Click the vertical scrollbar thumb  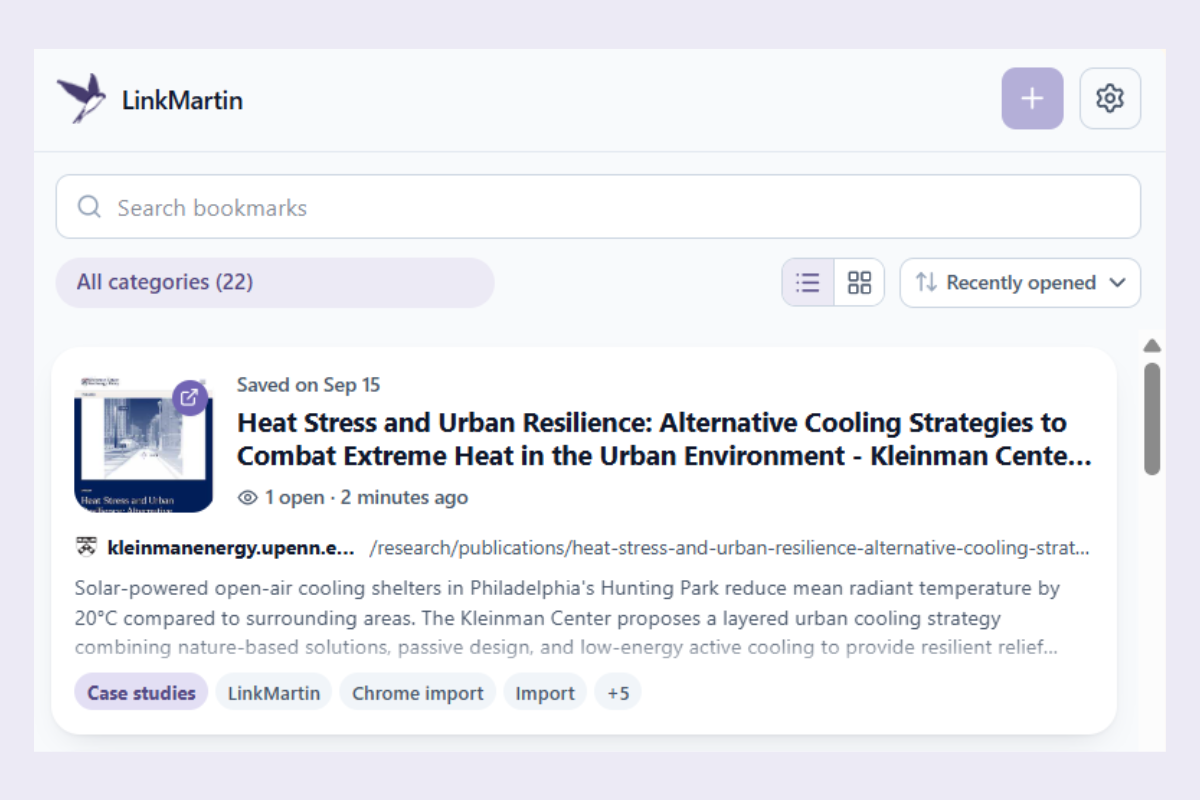(x=1152, y=418)
